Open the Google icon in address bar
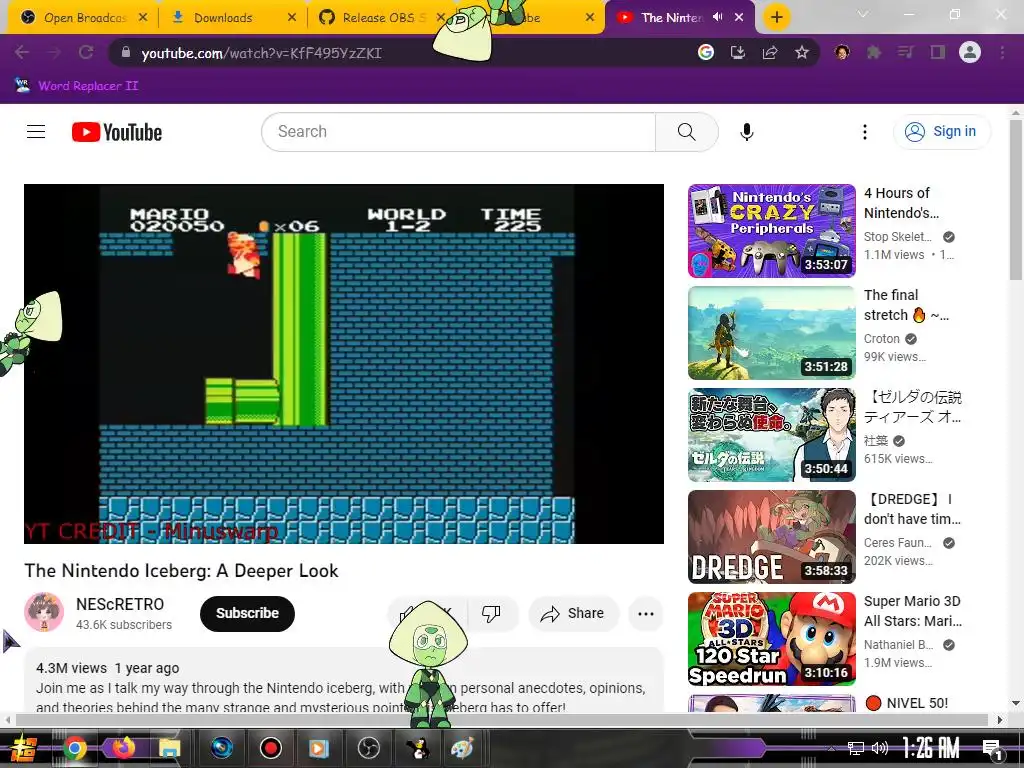1024x768 pixels. [x=705, y=52]
